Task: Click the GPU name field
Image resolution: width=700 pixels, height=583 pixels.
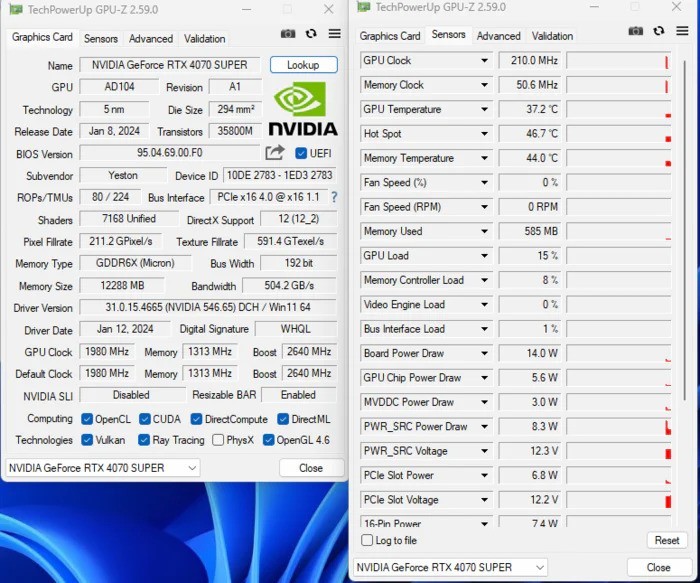Action: click(x=170, y=65)
